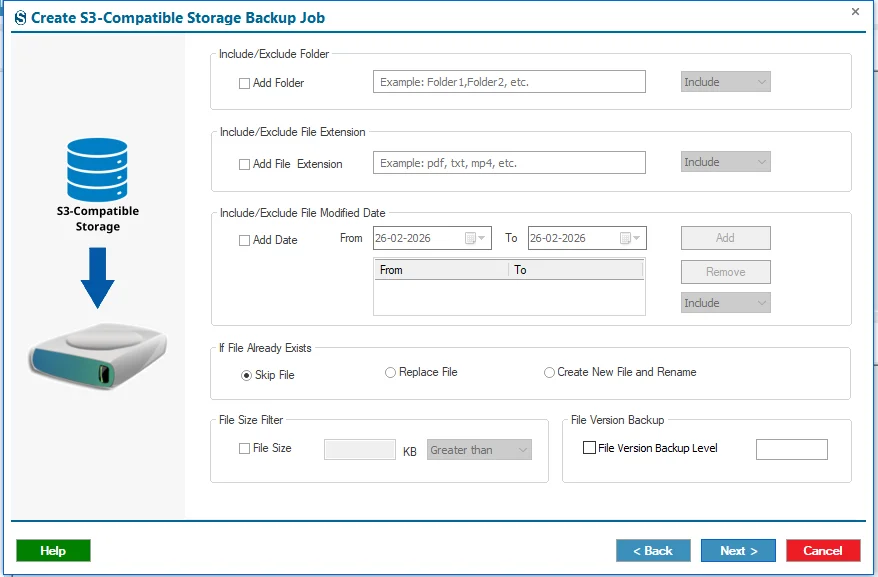Open the From date calendar picker
The height and width of the screenshot is (577, 878).
click(x=475, y=238)
